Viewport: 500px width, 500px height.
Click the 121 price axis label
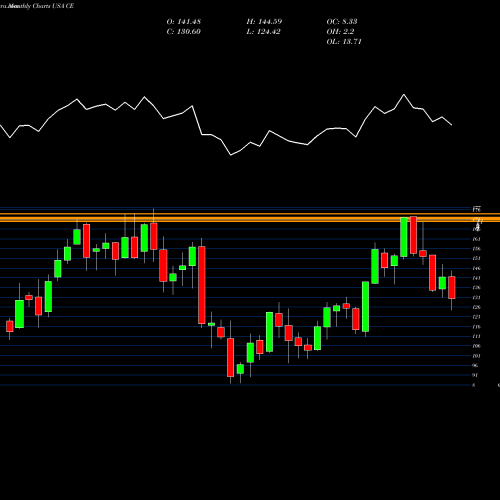click(x=477, y=317)
